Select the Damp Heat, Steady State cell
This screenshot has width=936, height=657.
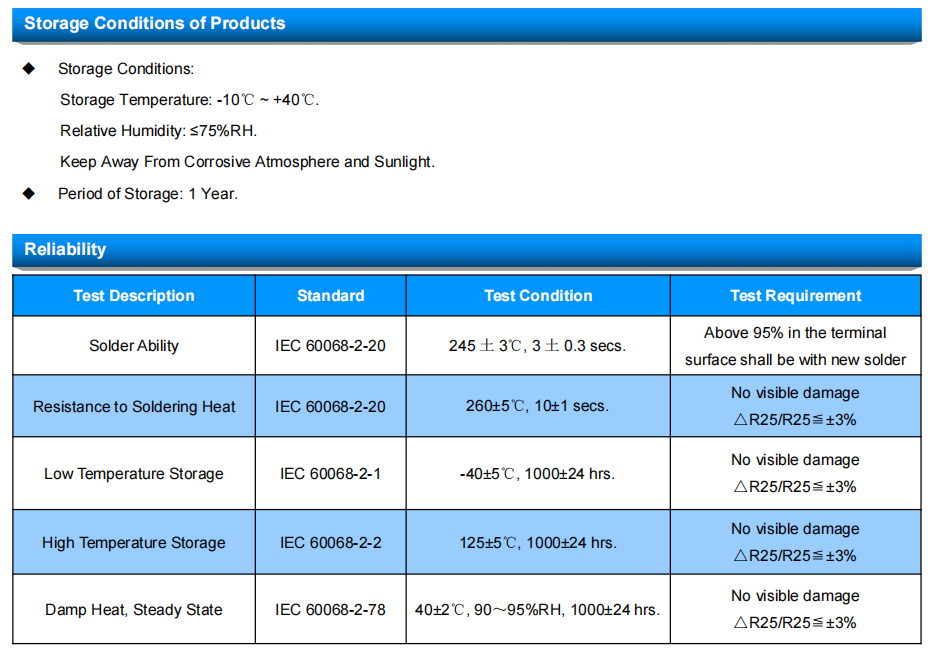tap(134, 610)
